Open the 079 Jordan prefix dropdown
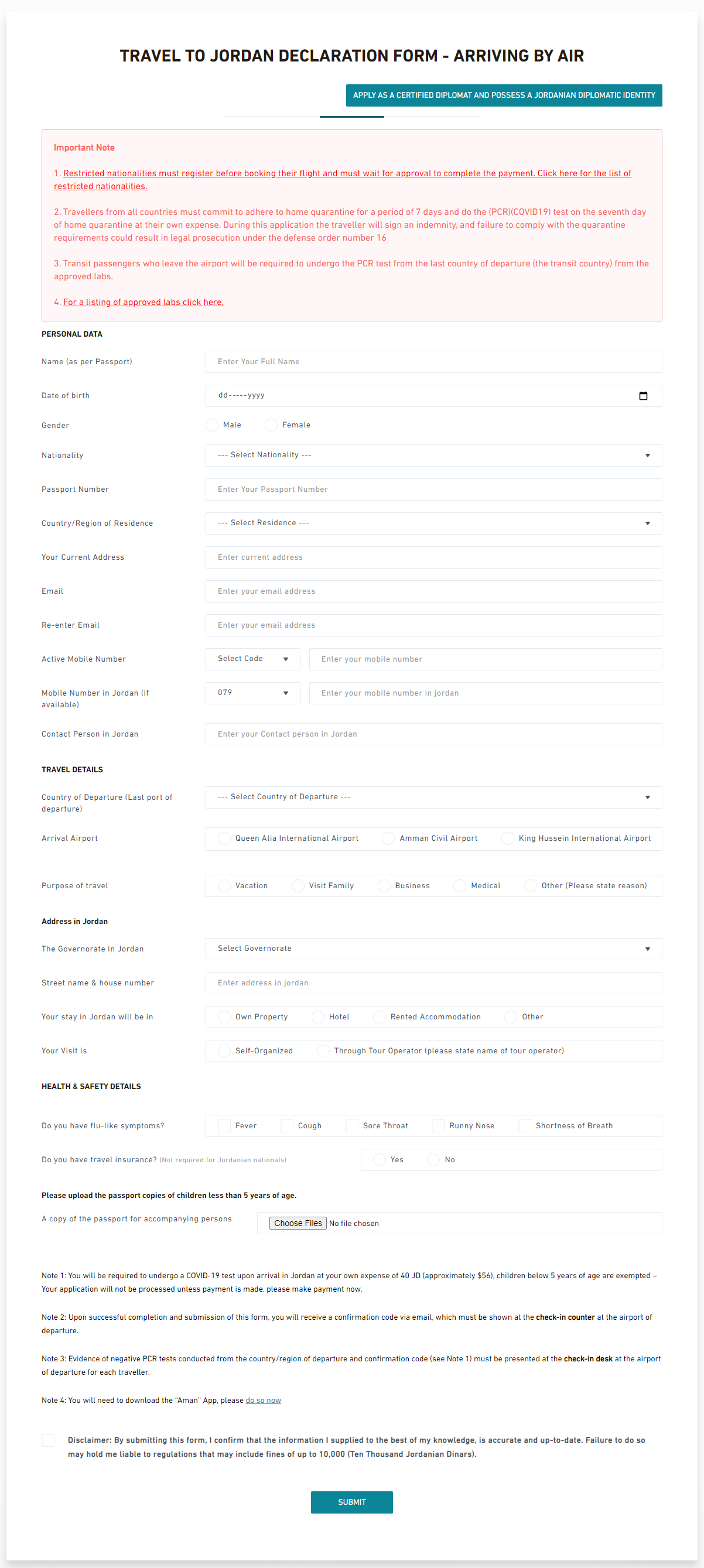This screenshot has height=1568, width=704. (253, 693)
